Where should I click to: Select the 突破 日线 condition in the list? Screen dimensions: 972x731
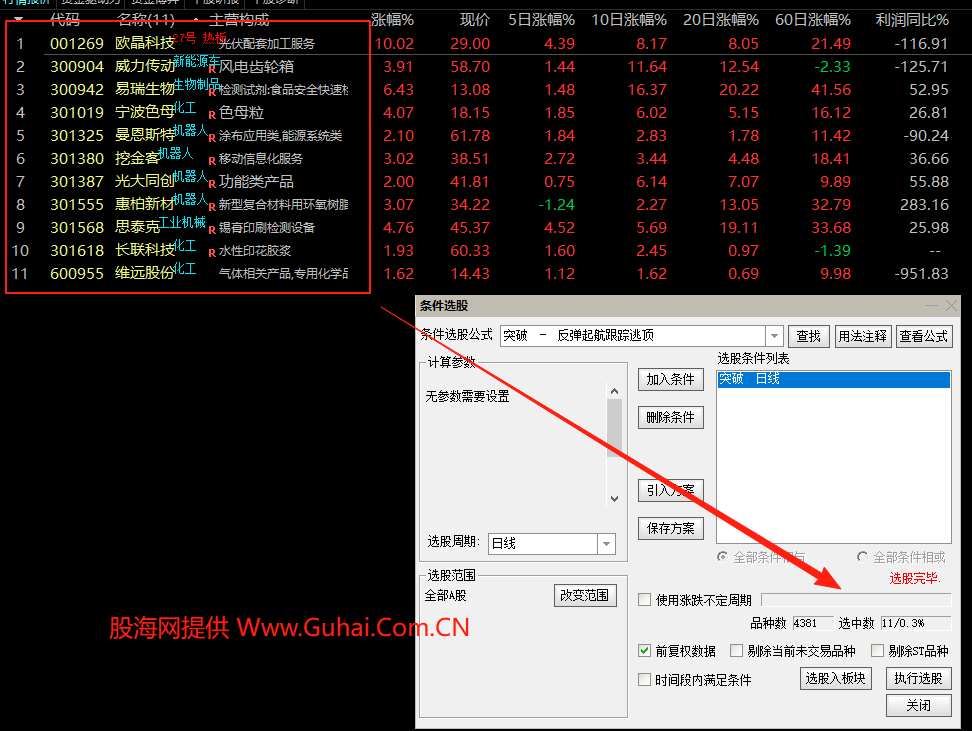(x=834, y=379)
